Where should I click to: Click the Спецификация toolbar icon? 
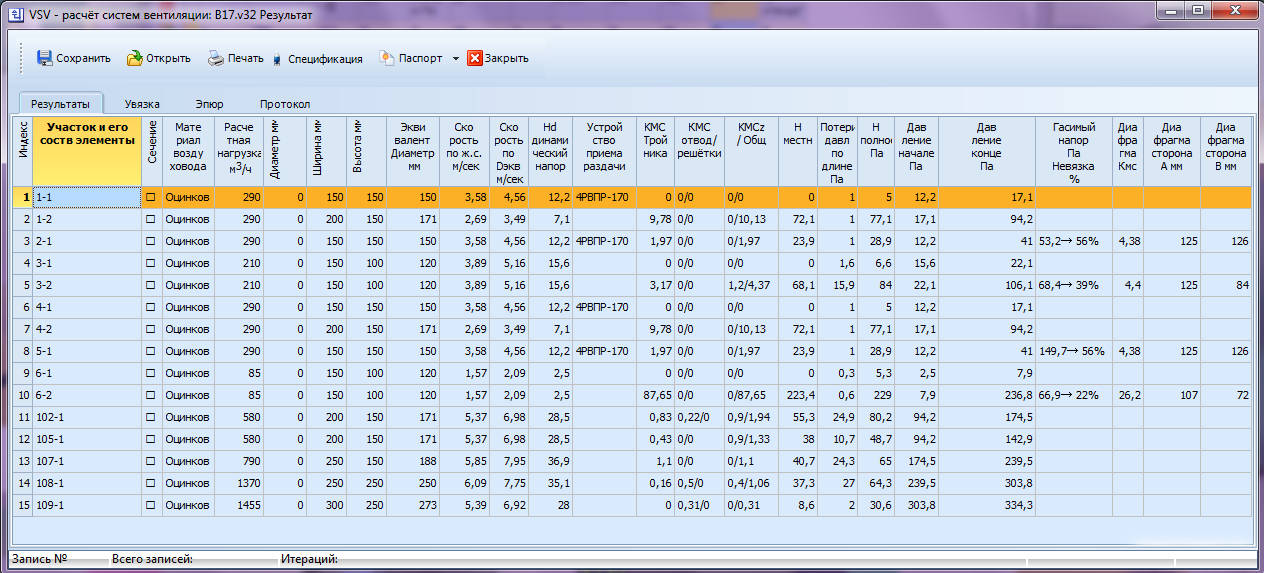point(277,59)
